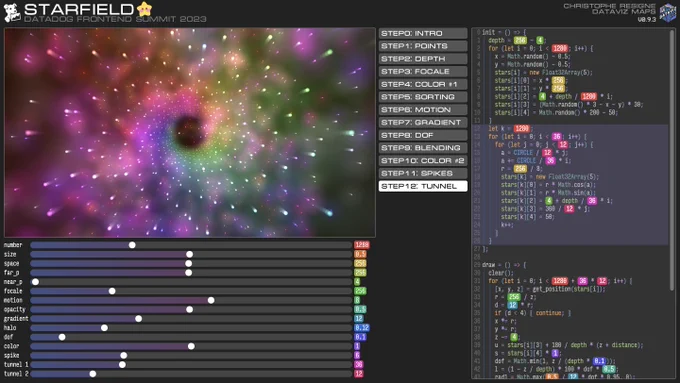Viewport: 680px width, 383px height.
Task: Click the 0.12 value badge of halo slider
Action: click(x=362, y=328)
